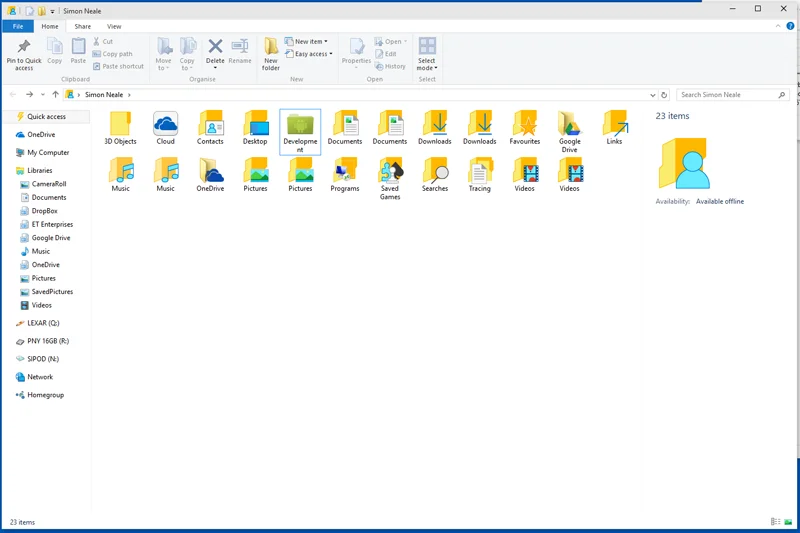Viewport: 800px width, 533px height.
Task: Click the Rename icon
Action: [240, 46]
